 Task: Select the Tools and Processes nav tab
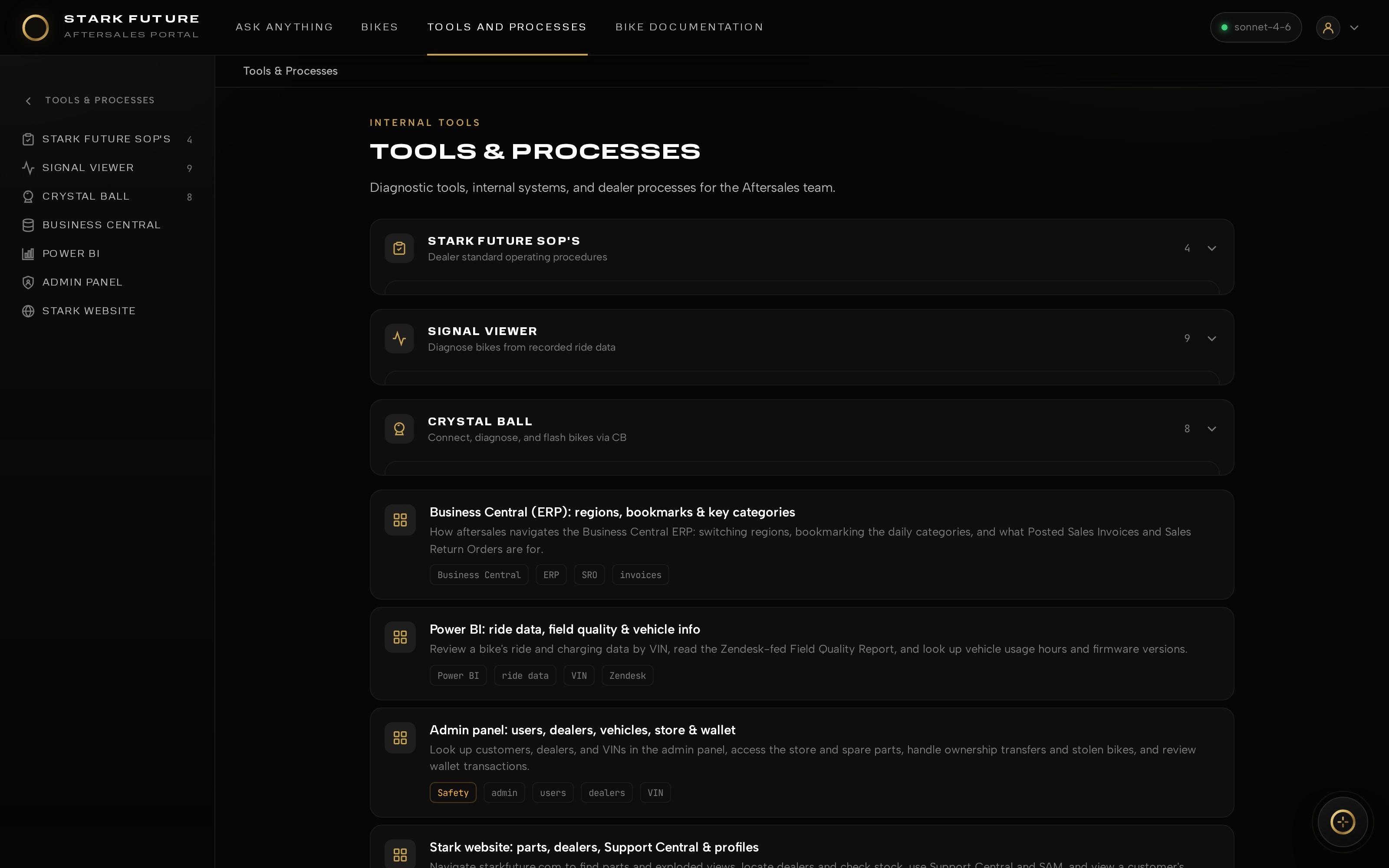click(x=507, y=27)
